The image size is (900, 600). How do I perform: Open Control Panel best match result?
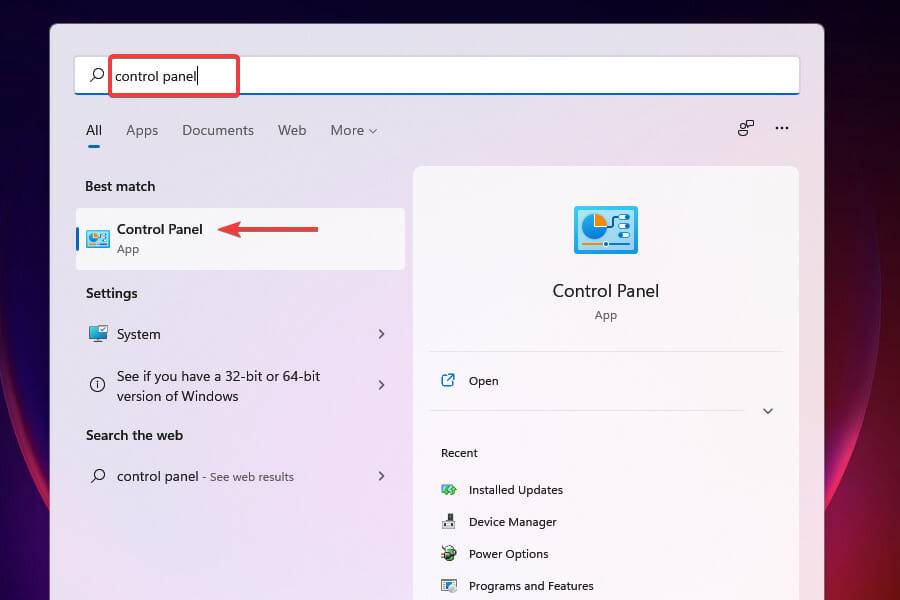(240, 239)
